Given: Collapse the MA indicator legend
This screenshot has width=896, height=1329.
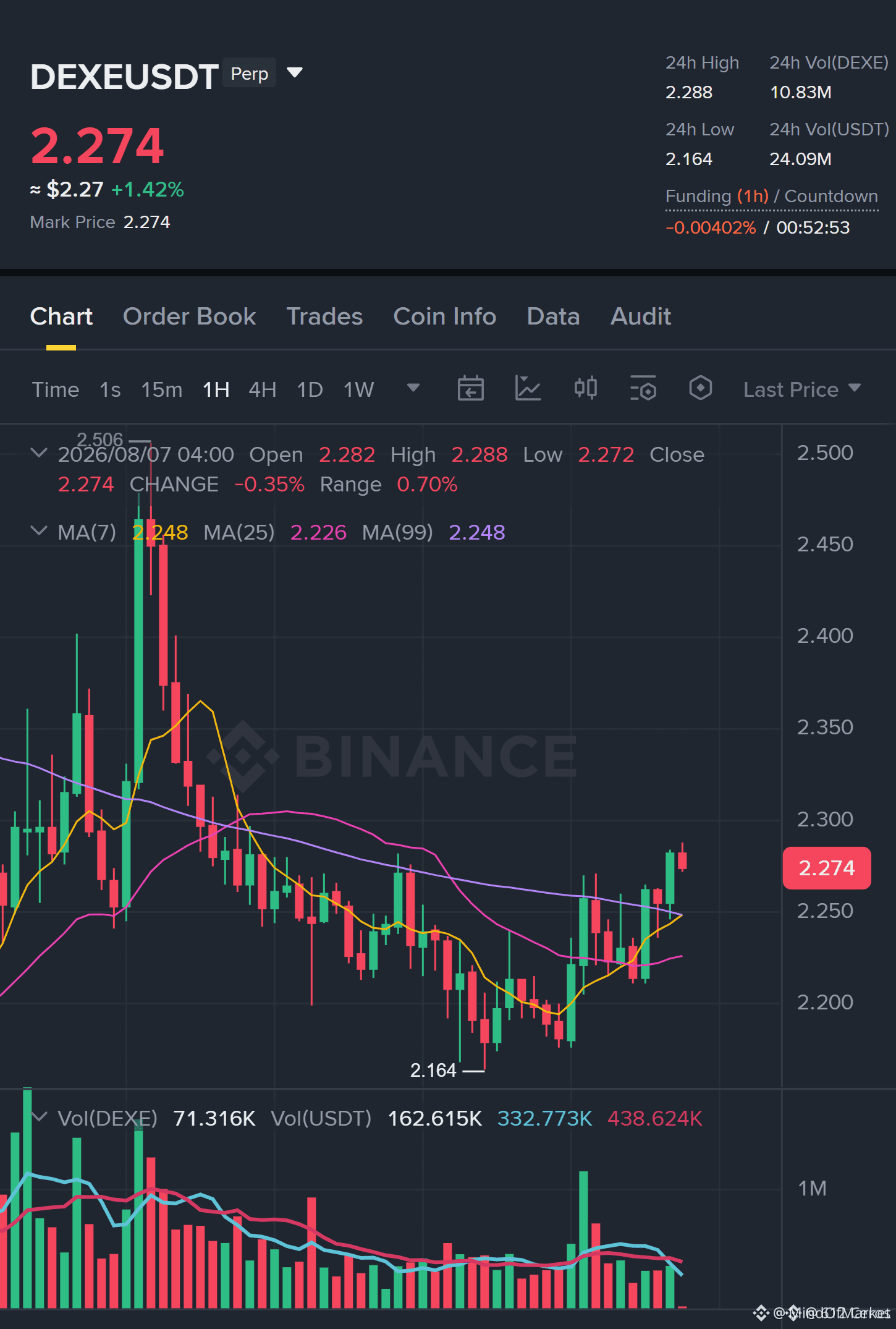Looking at the screenshot, I should [x=38, y=531].
